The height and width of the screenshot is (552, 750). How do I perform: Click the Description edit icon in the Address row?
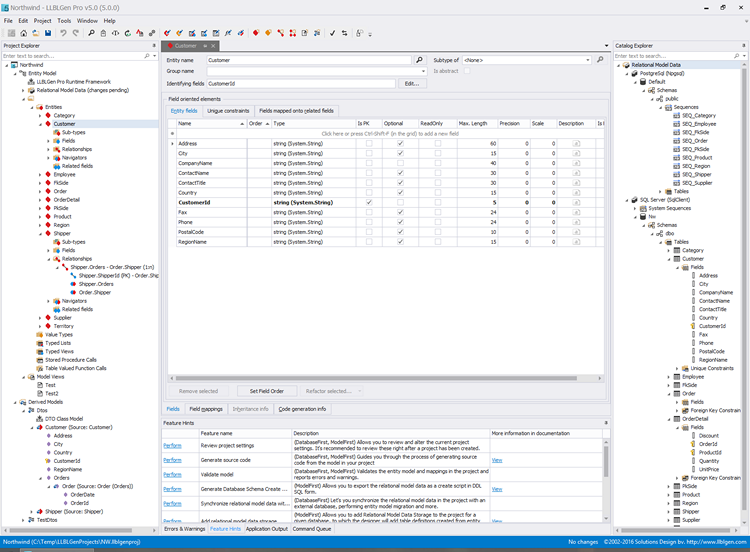[x=576, y=144]
